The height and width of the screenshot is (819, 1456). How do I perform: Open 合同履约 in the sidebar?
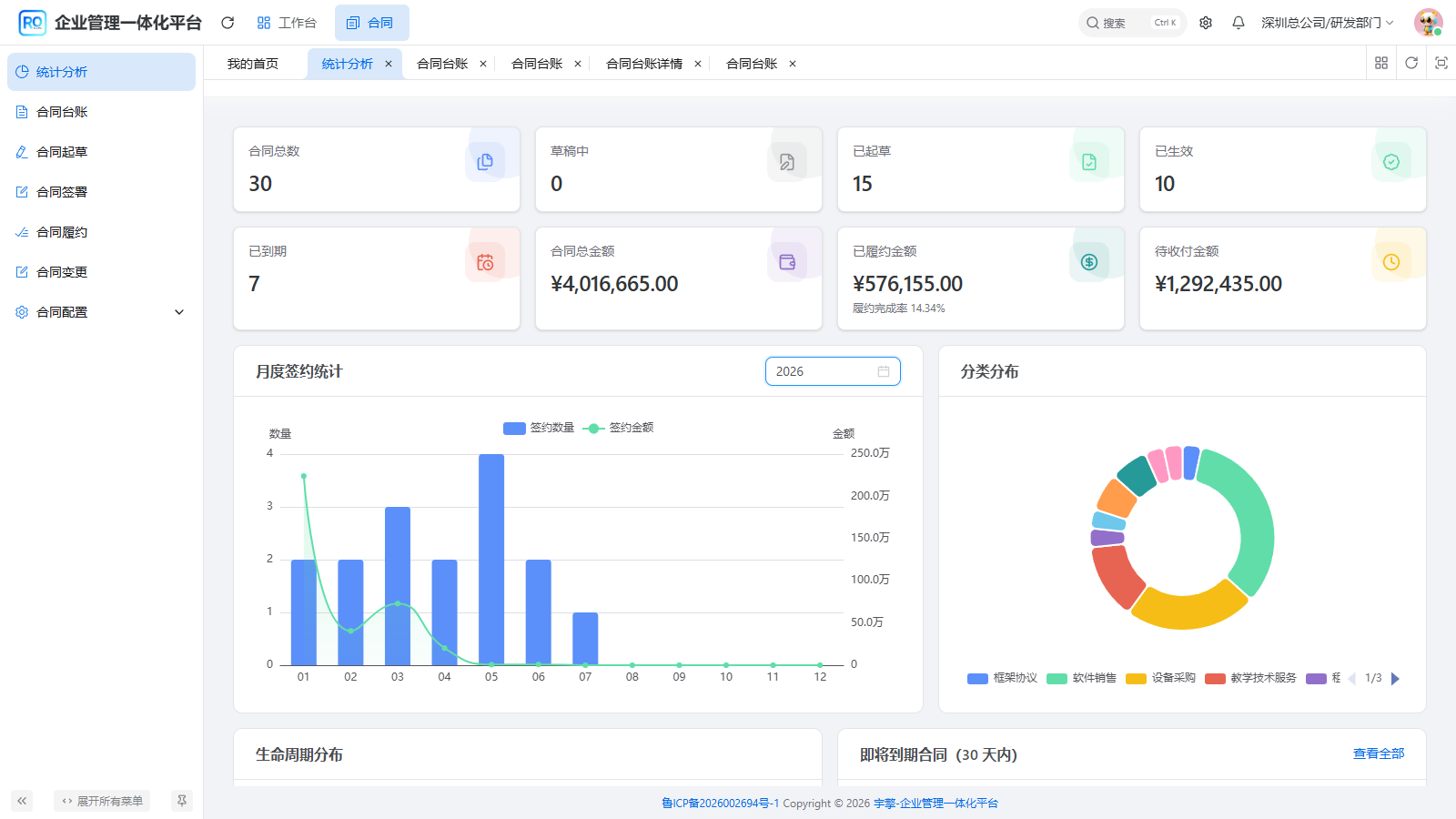101,232
